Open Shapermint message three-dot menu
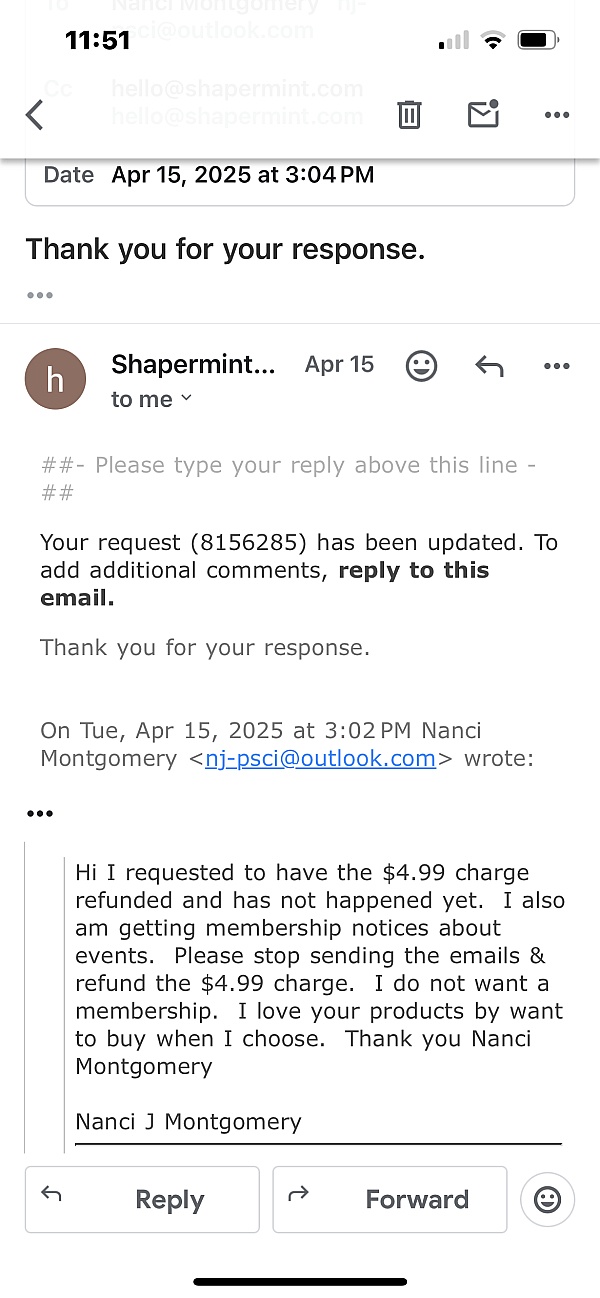Viewport: 600px width, 1298px height. (x=556, y=366)
